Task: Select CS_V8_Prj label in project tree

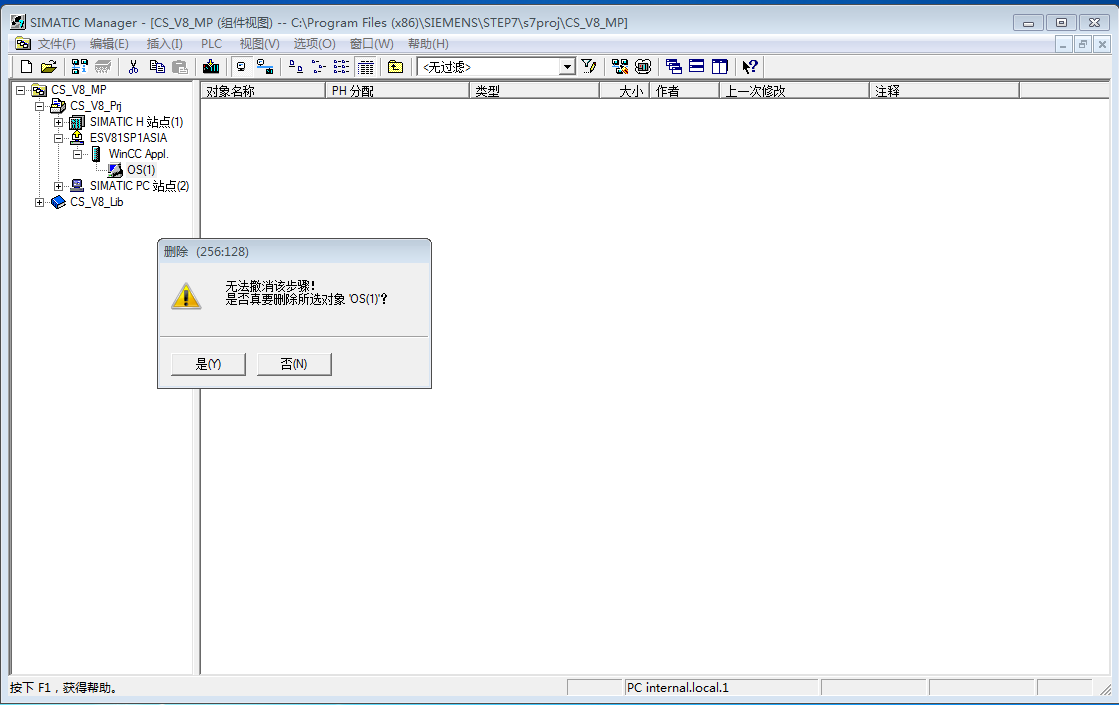Action: (96, 106)
